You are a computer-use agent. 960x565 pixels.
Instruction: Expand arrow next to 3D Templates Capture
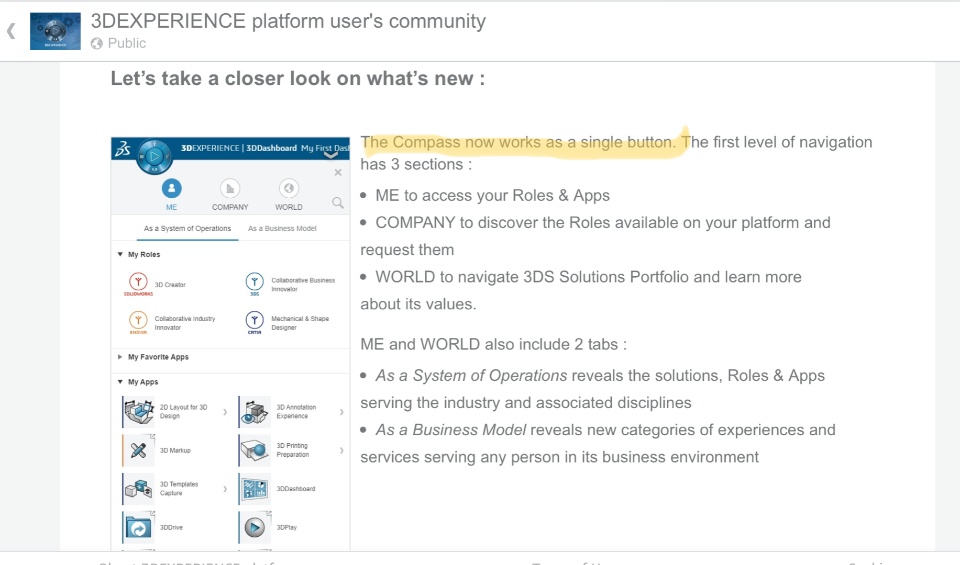(x=225, y=489)
